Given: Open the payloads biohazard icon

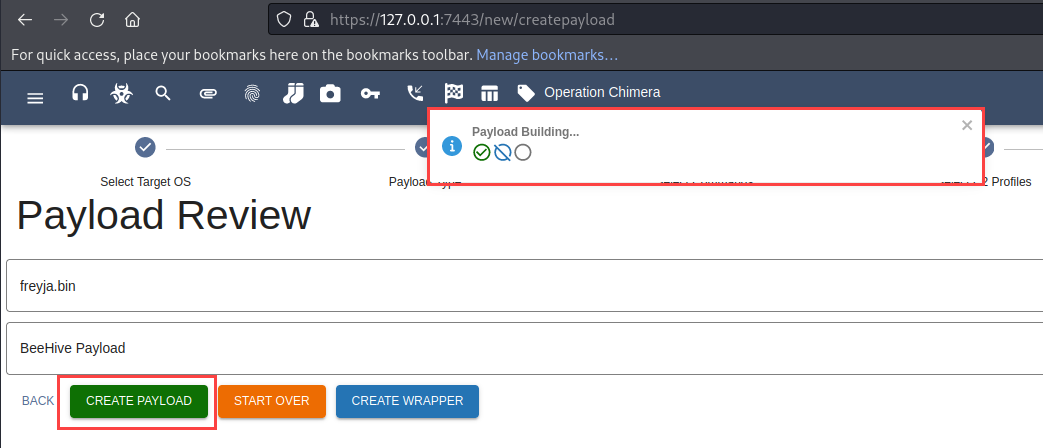Looking at the screenshot, I should pos(121,93).
